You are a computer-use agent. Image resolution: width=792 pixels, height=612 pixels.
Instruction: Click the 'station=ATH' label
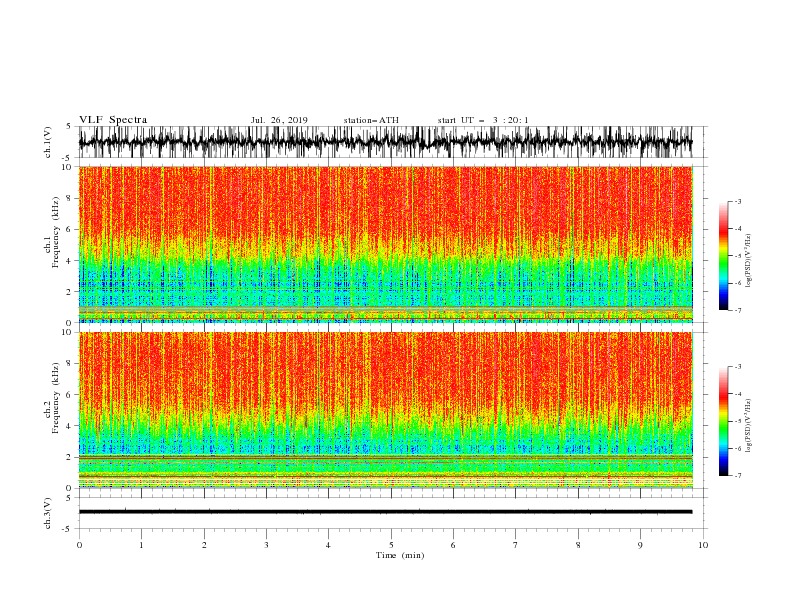(x=371, y=120)
